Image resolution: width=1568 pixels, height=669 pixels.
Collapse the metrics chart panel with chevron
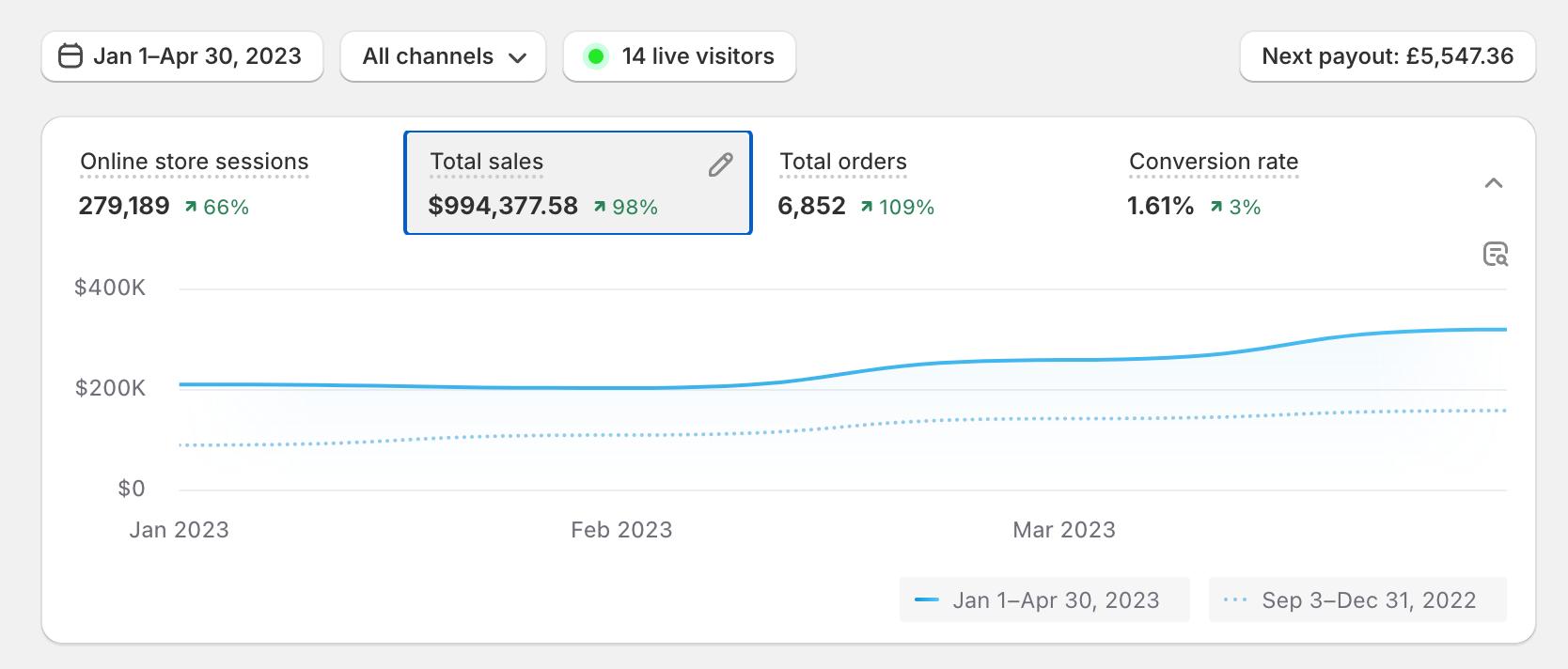[x=1493, y=183]
